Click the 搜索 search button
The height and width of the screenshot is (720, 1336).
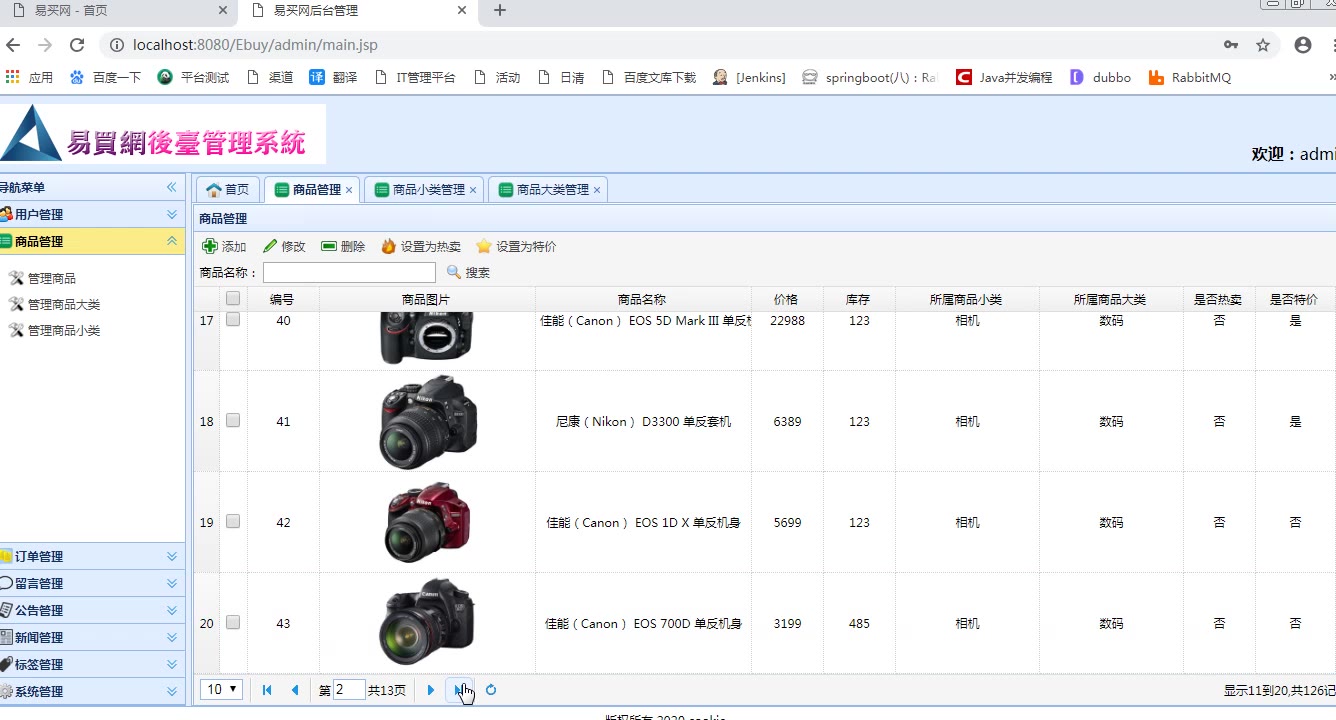coord(468,272)
